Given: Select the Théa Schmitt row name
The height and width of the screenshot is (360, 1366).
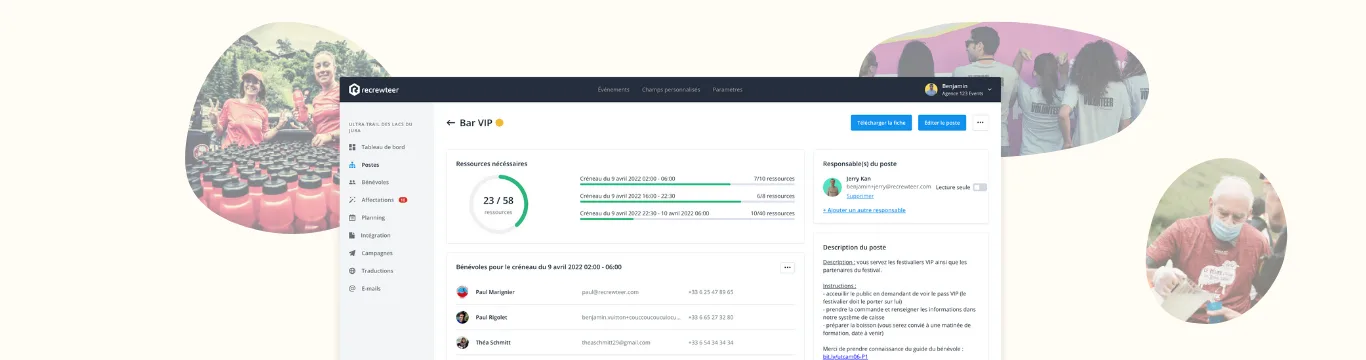Looking at the screenshot, I should 493,342.
